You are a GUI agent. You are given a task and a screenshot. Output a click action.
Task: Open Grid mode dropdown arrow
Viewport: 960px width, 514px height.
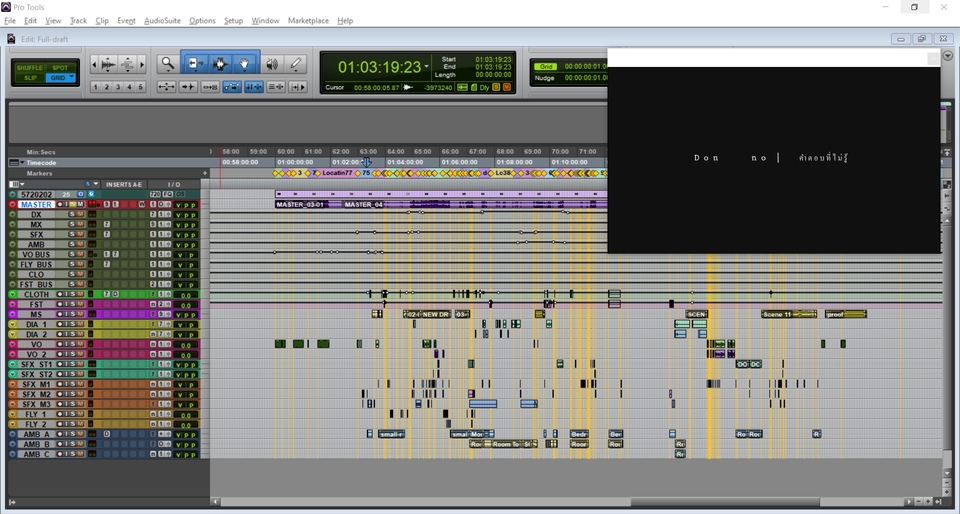tap(72, 78)
